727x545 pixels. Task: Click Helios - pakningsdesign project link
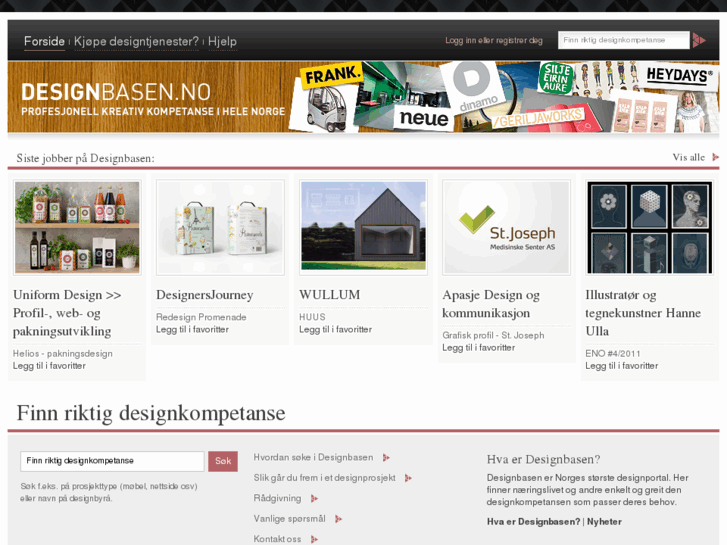63,353
